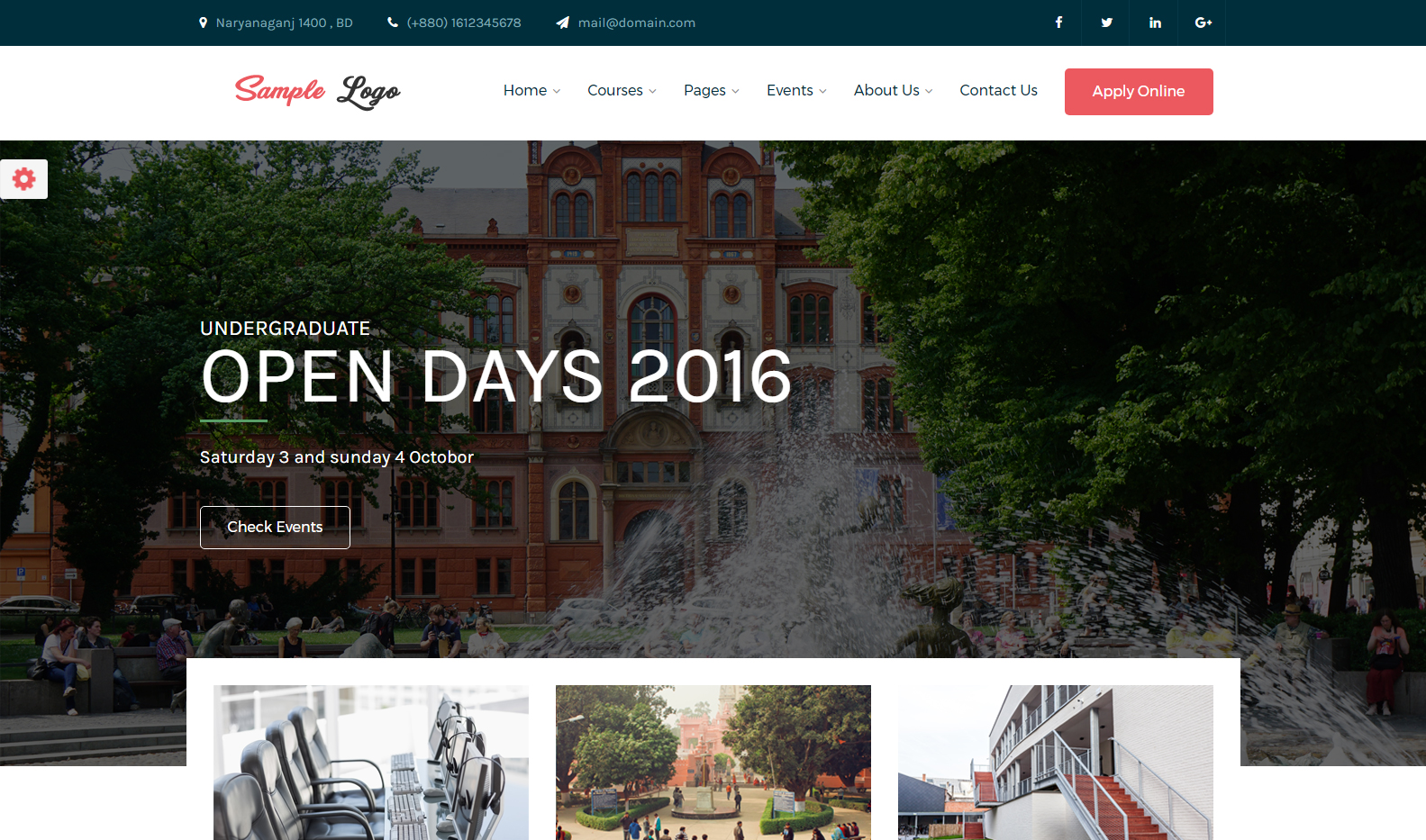Expand the Home dropdown menu

coord(531,90)
